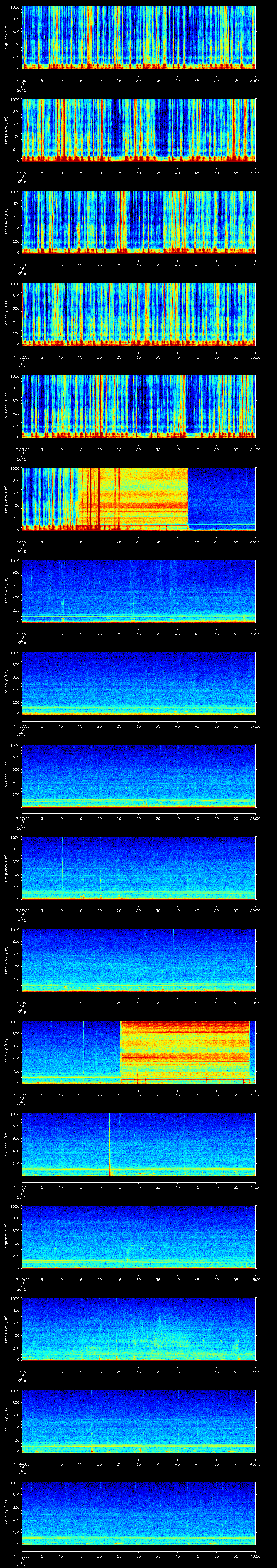Select the spectrogram panel starting at 17:38:00

click(x=139, y=868)
